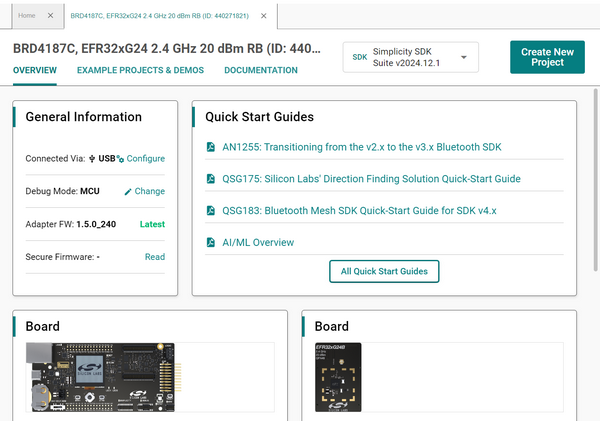Click the PDF icon beside AI/ML Overview
Screen dimensions: 600x421
[x=210, y=242]
